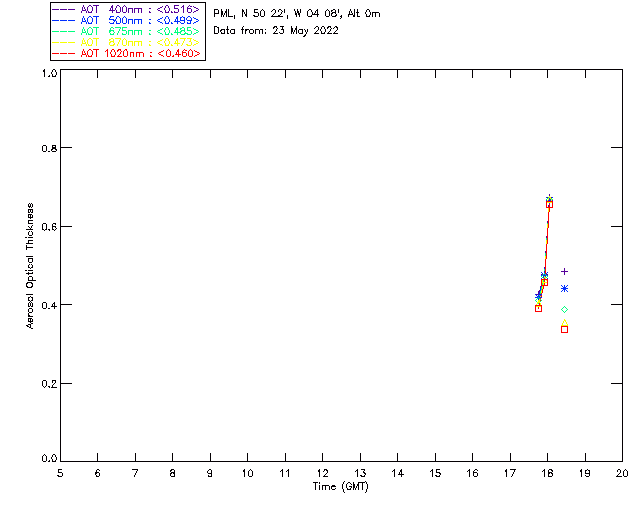640x512 pixels.
Task: Click the isolated blue asterisk marker
Action: click(564, 289)
